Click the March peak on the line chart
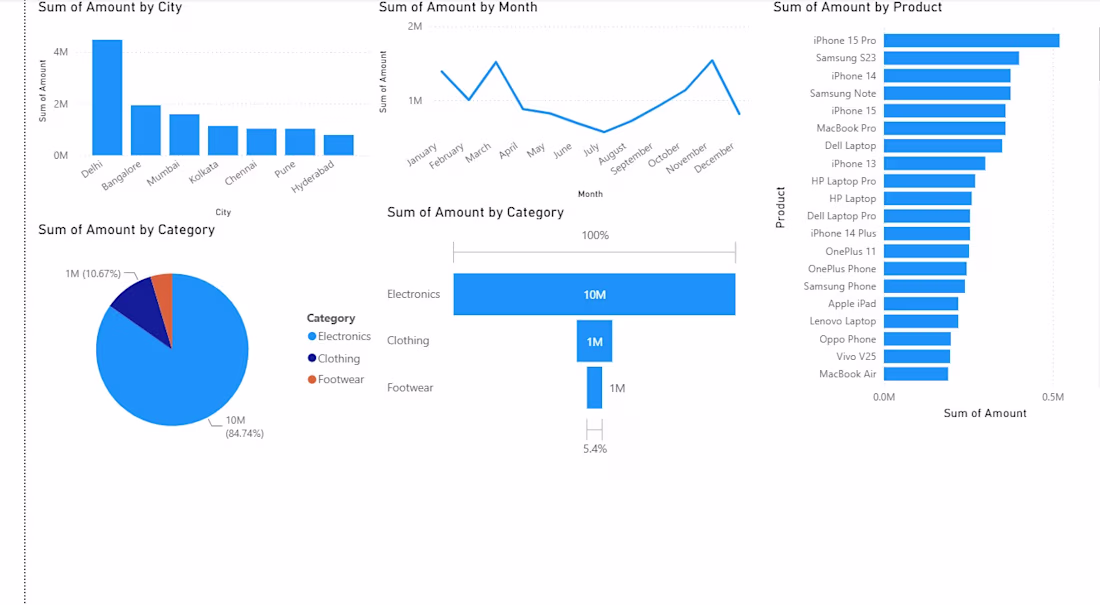Screen dimensions: 1100x605 496,62
